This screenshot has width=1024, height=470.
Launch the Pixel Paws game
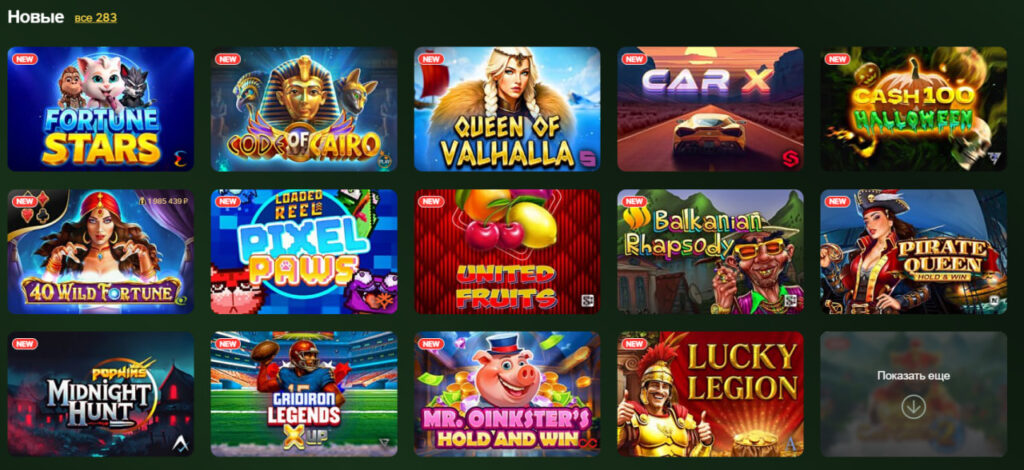(304, 251)
